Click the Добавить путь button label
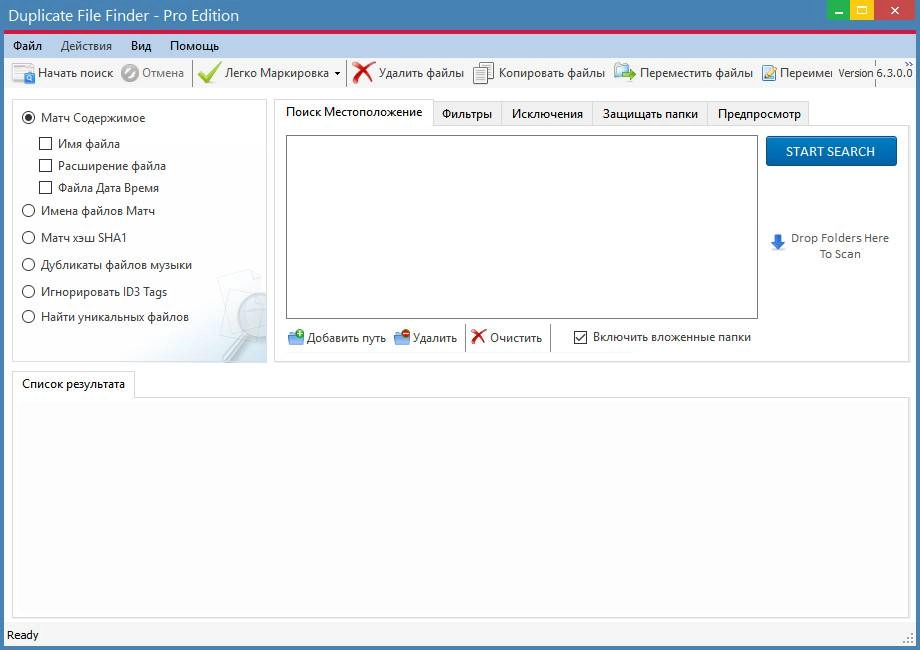920x650 pixels. click(346, 338)
